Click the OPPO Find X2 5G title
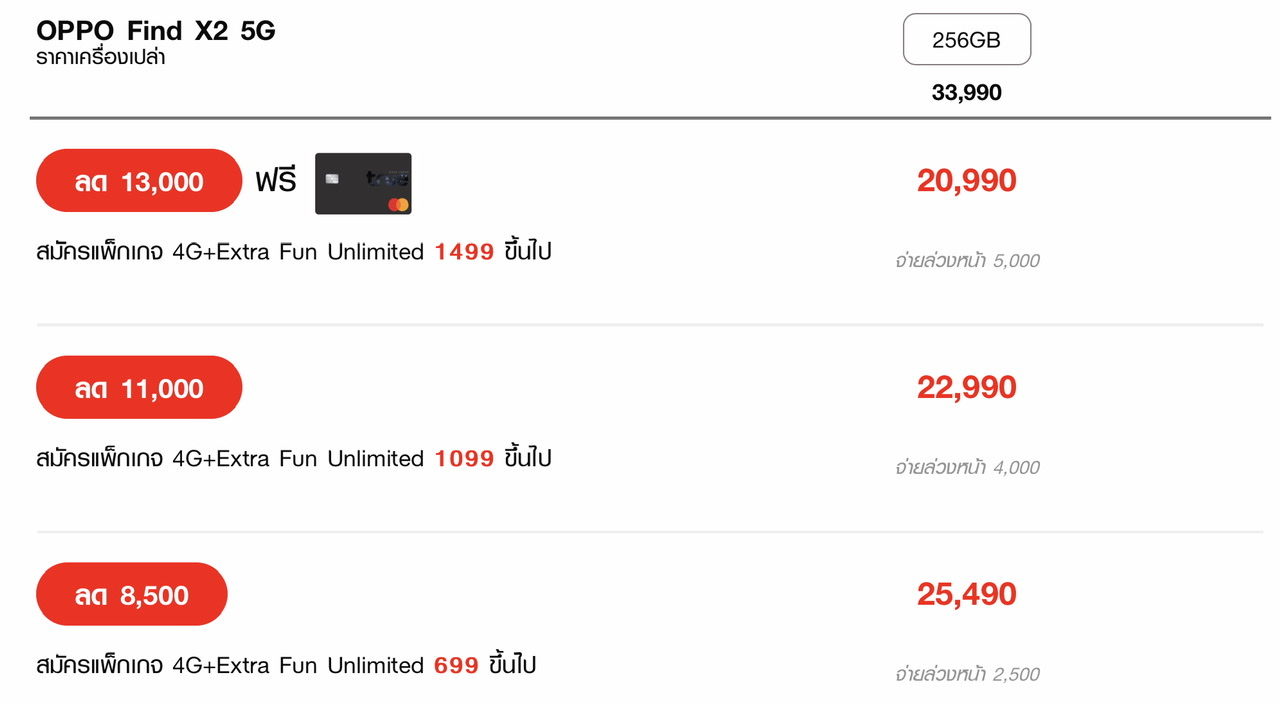This screenshot has height=704, width=1280. 156,31
